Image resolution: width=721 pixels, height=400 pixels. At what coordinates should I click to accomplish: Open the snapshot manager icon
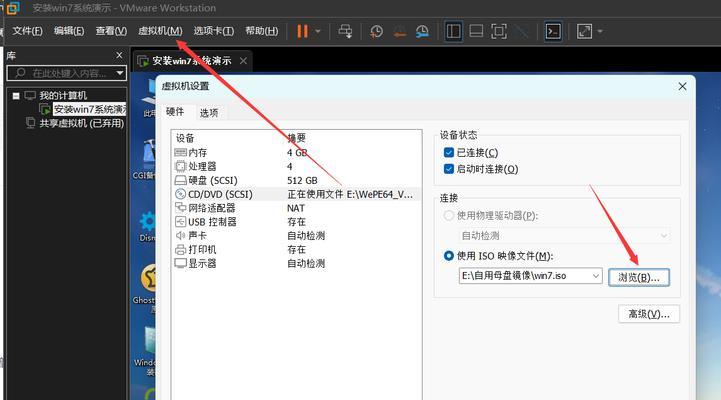[x=422, y=31]
